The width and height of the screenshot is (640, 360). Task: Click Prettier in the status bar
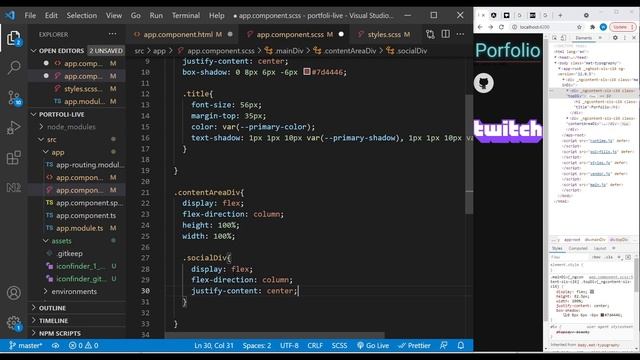pos(414,345)
